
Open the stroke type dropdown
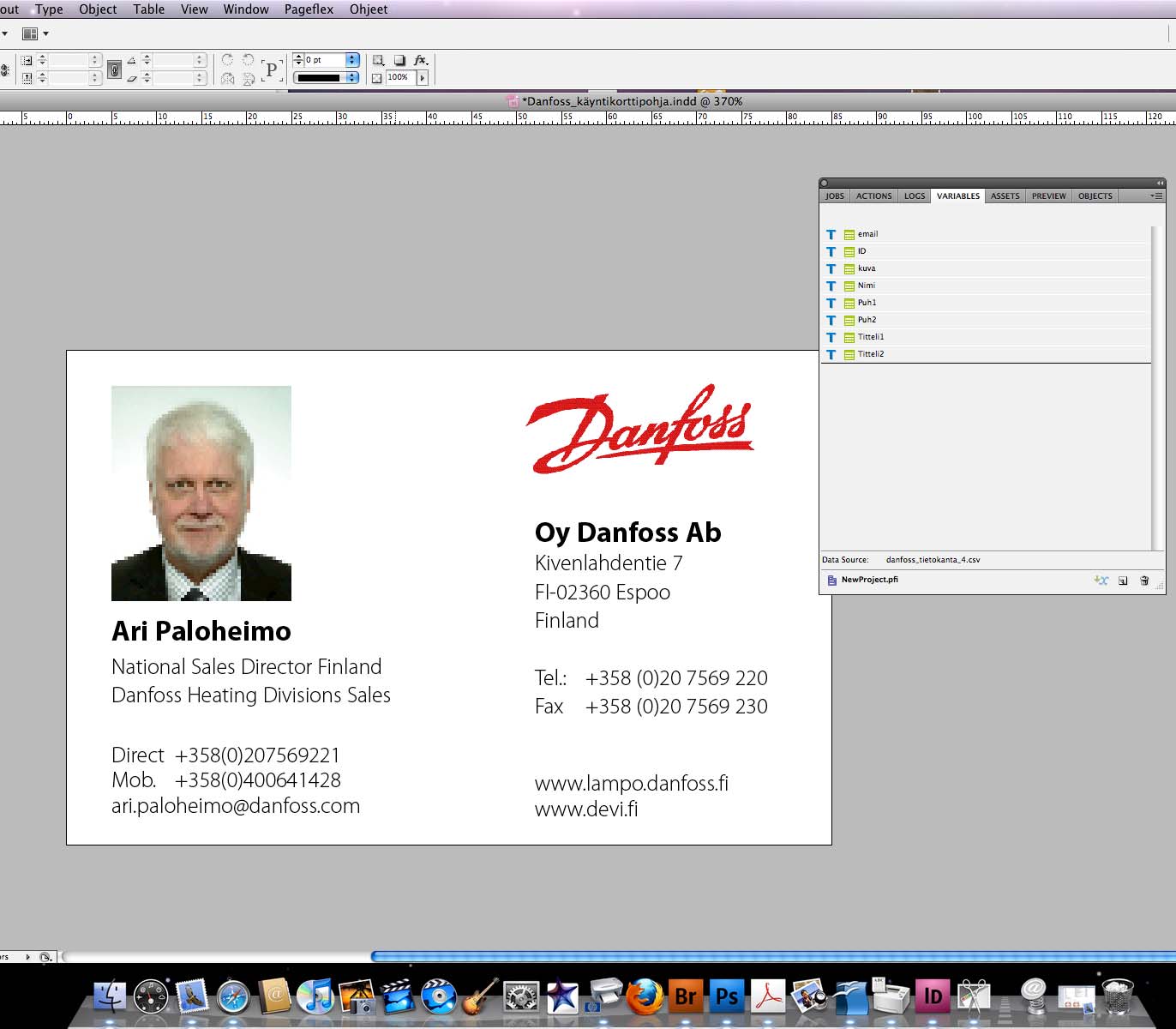coord(352,78)
